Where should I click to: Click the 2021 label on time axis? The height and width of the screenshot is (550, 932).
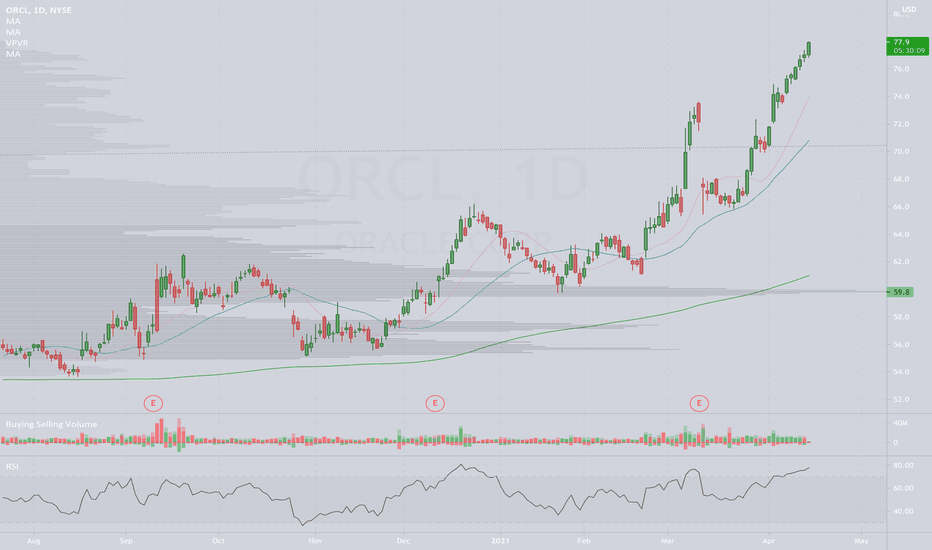pyautogui.click(x=500, y=541)
